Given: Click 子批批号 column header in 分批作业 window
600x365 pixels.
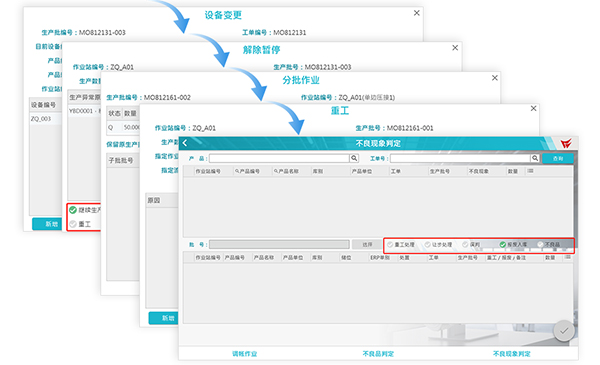Looking at the screenshot, I should (121, 160).
